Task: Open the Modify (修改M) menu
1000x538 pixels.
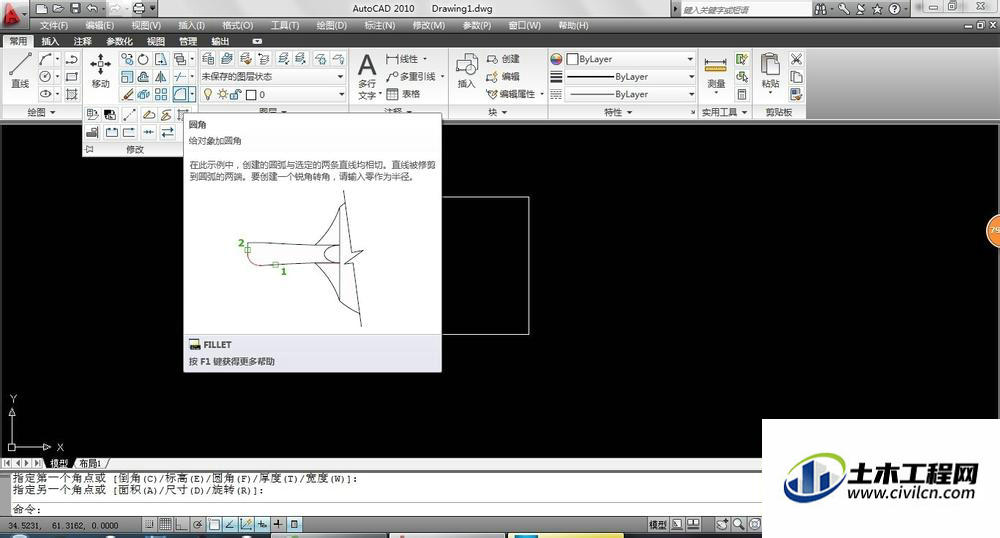Action: pyautogui.click(x=429, y=25)
